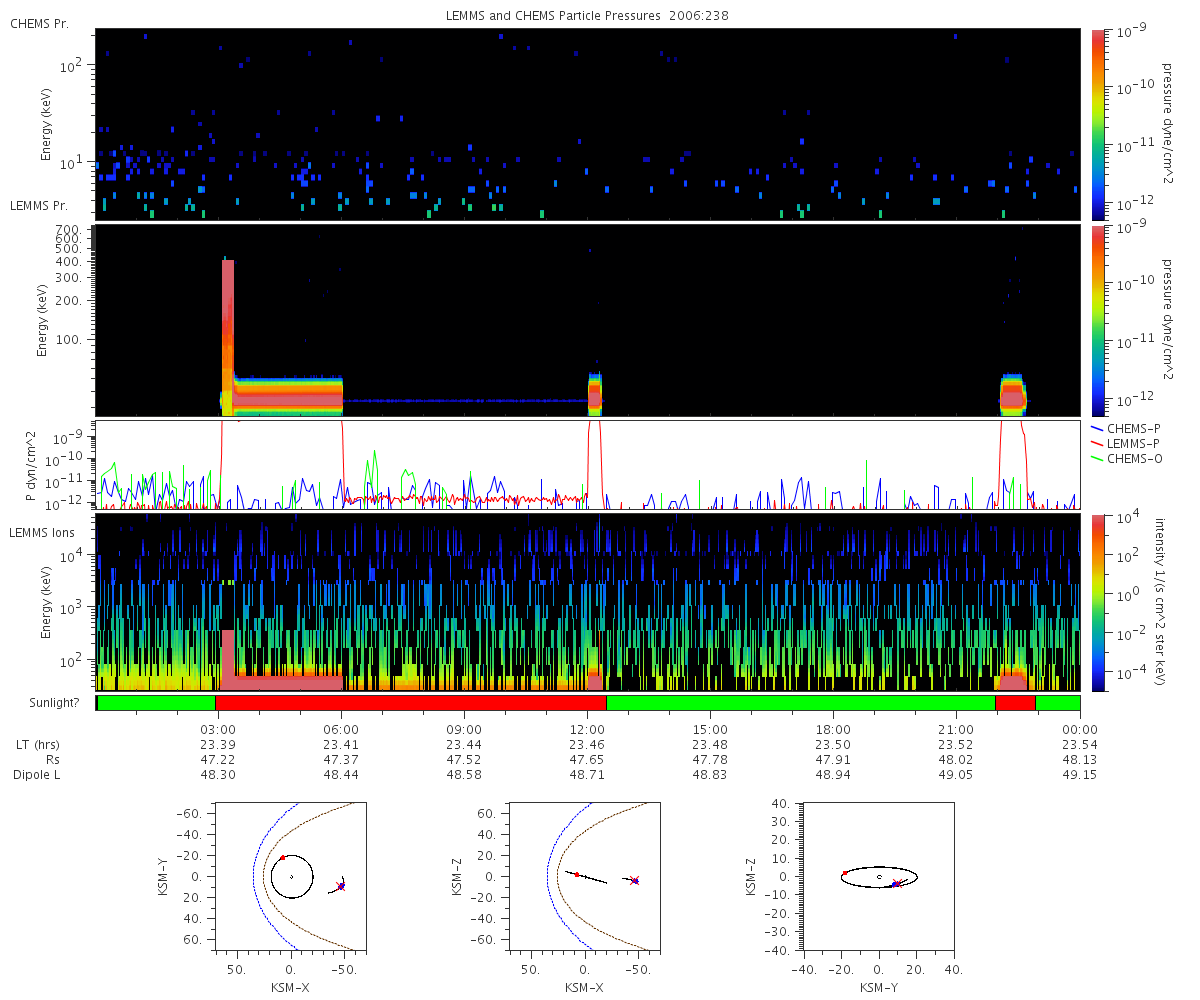
Task: Click the KSM-Y versus KSM-Z ellipse plot
Action: [x=879, y=875]
